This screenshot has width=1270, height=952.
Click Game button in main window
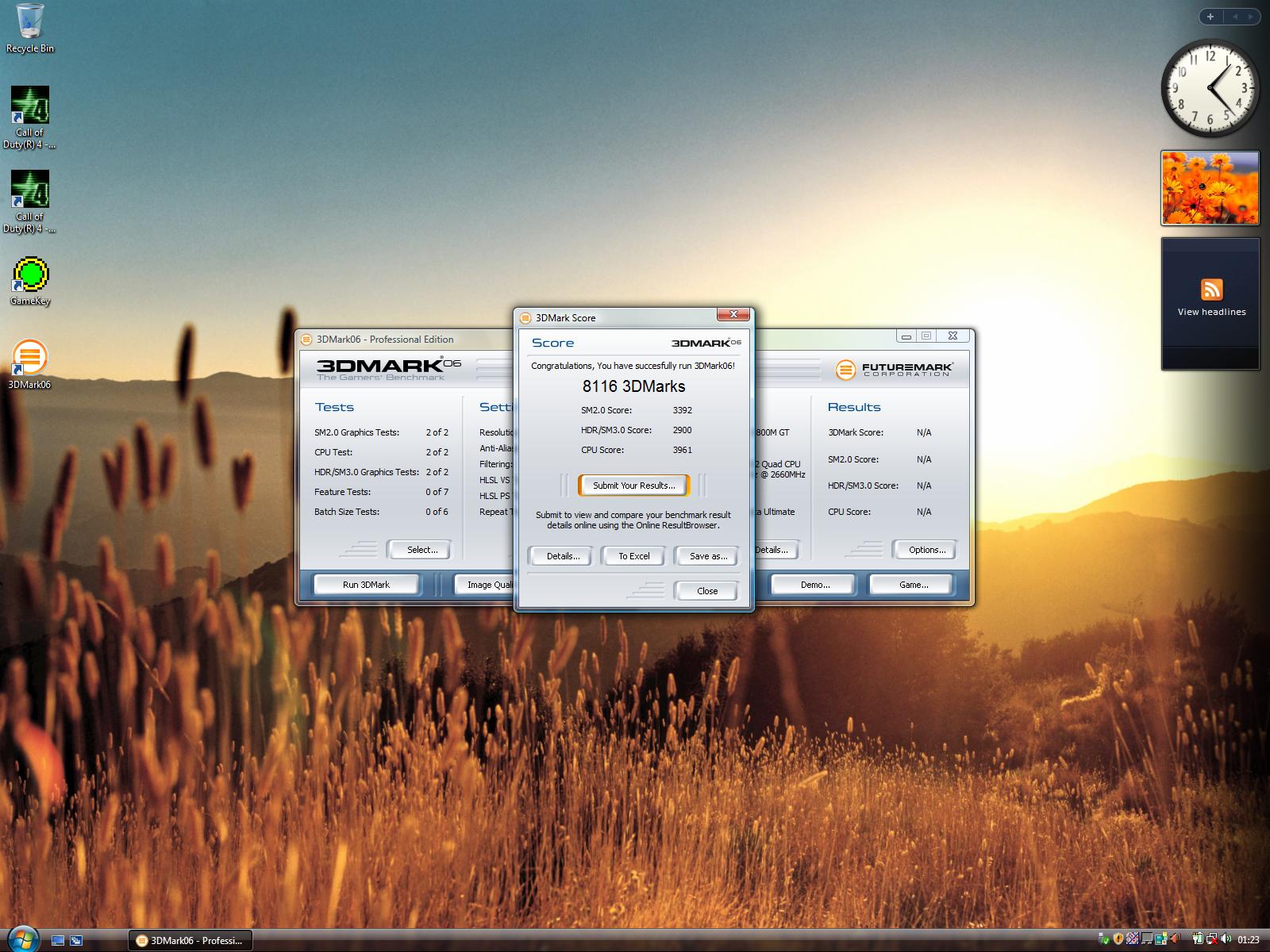[x=913, y=585]
